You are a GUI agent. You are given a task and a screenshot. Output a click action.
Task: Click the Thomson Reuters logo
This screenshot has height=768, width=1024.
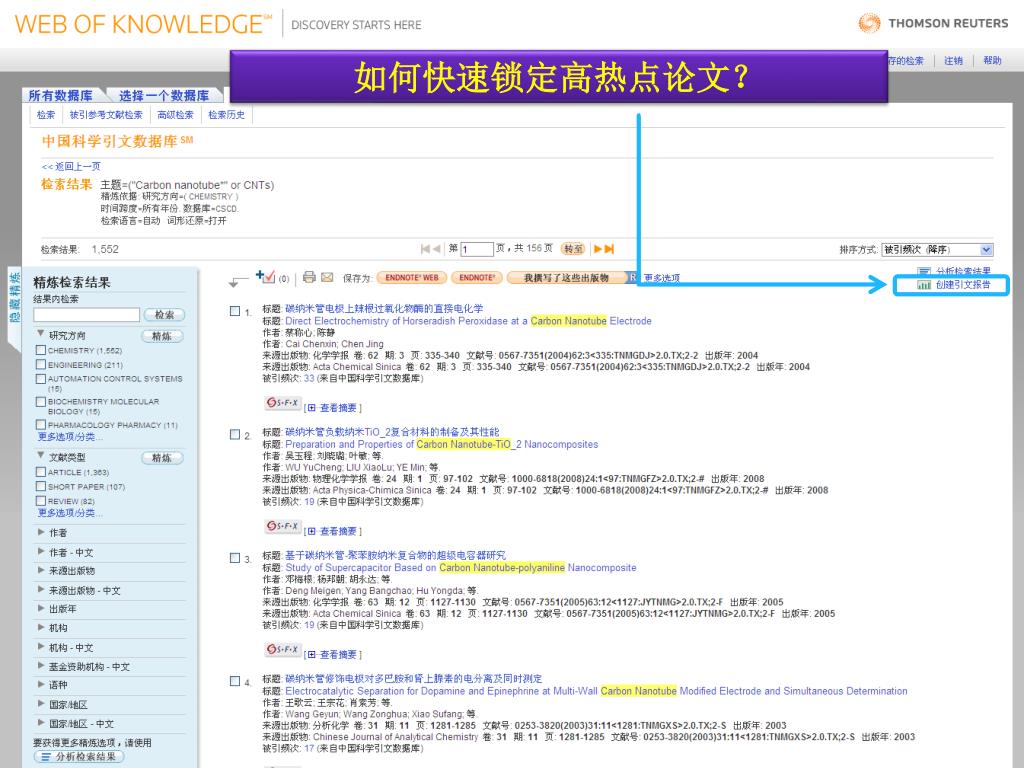pos(933,24)
